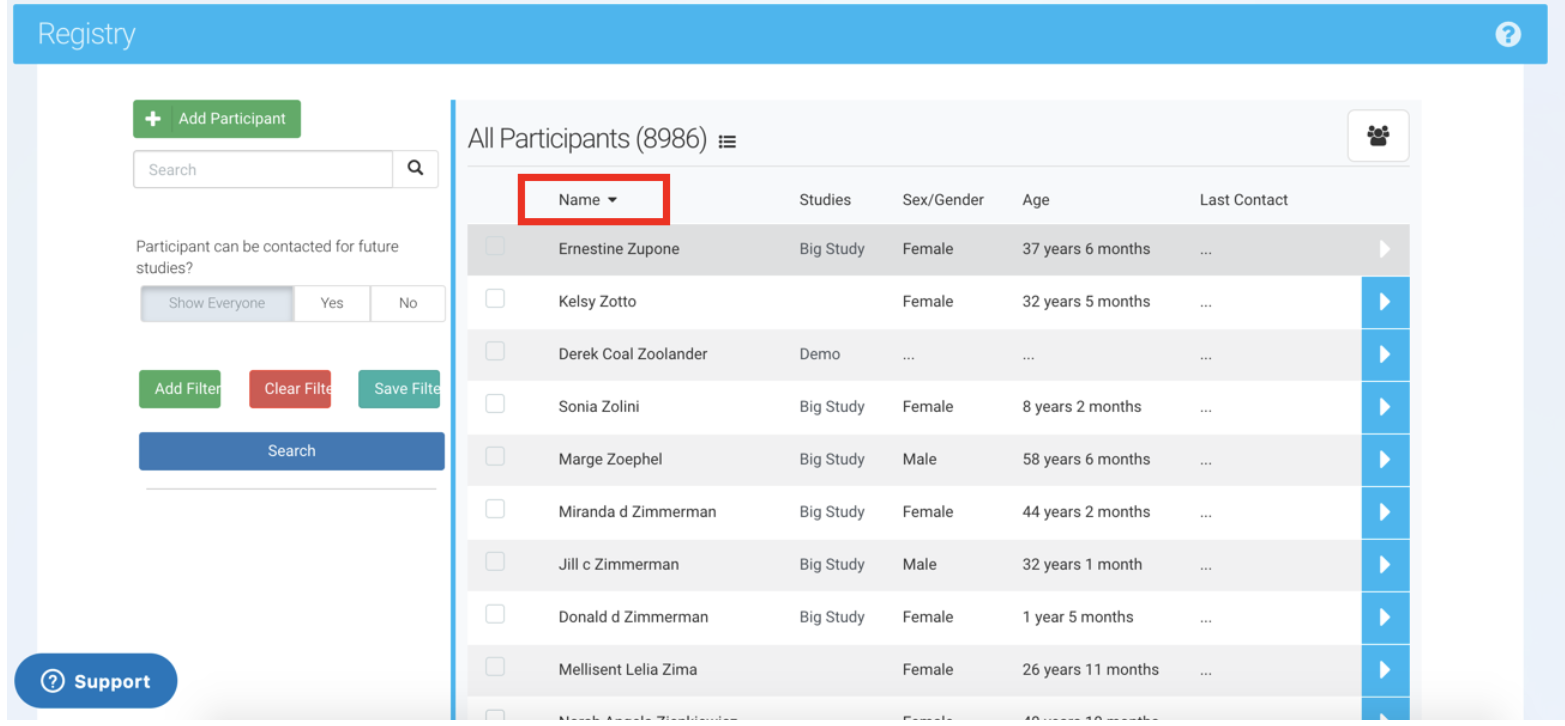The height and width of the screenshot is (726, 1565).
Task: Click inside the Search text field
Action: click(x=262, y=170)
